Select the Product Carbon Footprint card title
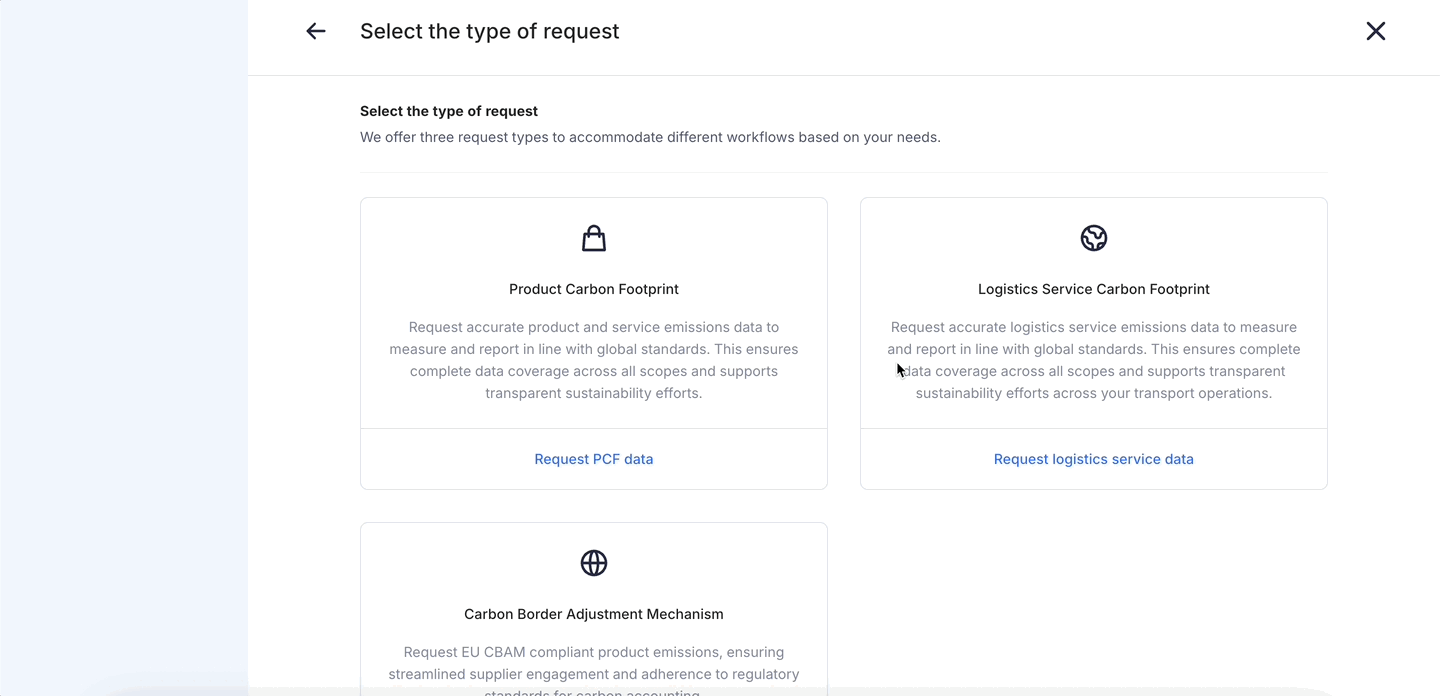This screenshot has width=1440, height=696. [594, 289]
